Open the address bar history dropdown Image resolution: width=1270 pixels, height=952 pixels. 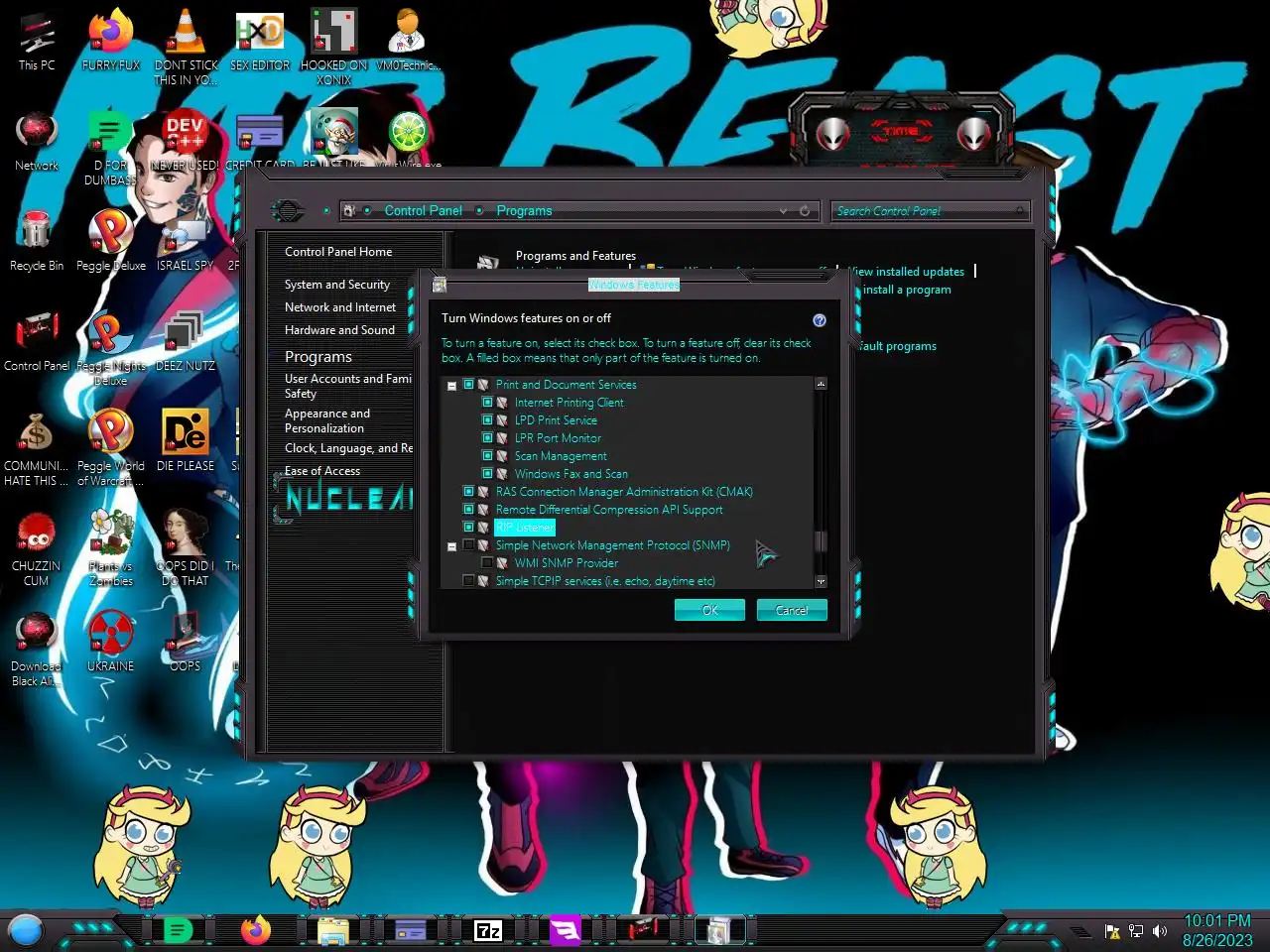[x=784, y=211]
